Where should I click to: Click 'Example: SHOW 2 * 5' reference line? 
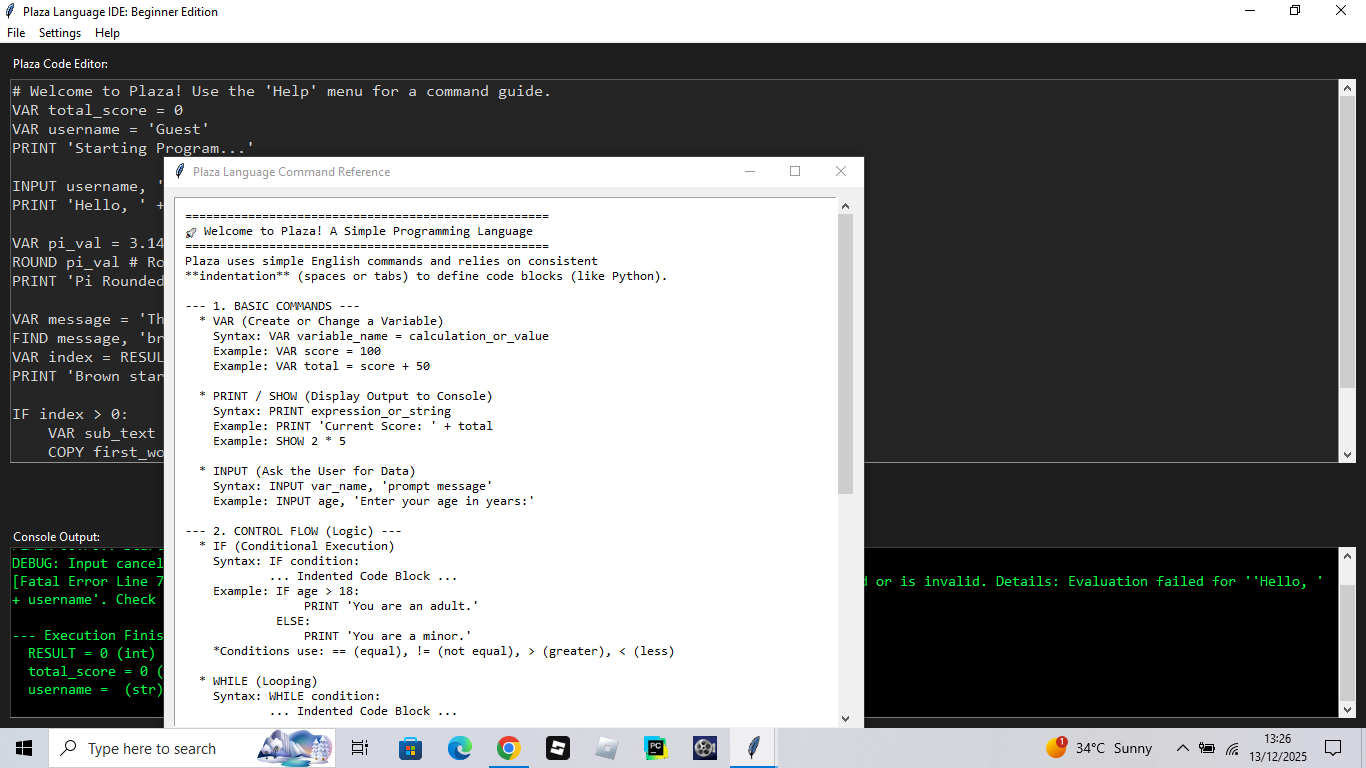[x=279, y=441]
